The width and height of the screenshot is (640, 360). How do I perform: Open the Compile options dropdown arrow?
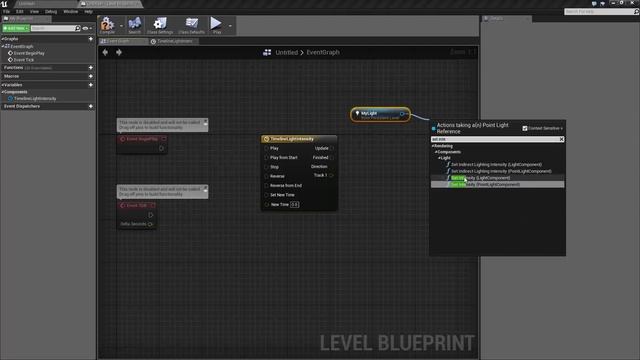121,26
